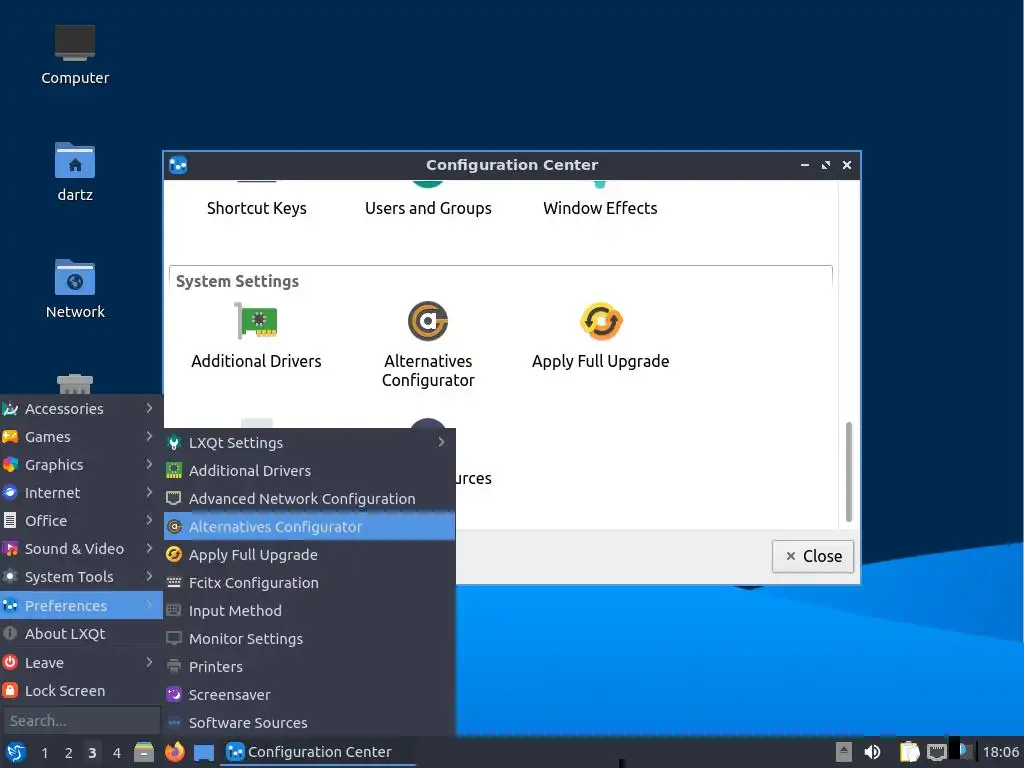The image size is (1024, 768).
Task: Click the show desktop icon in taskbar
Action: 204,752
